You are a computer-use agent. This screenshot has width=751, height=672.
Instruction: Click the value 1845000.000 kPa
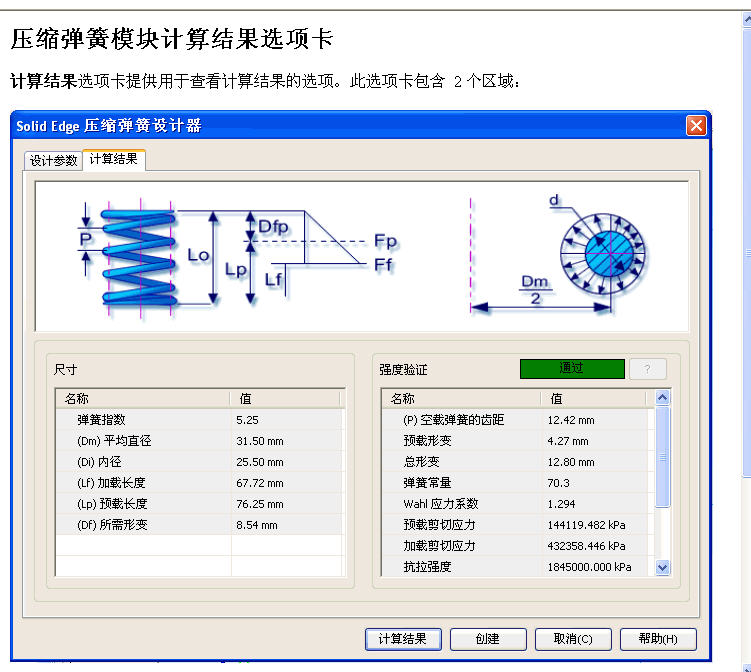click(590, 567)
